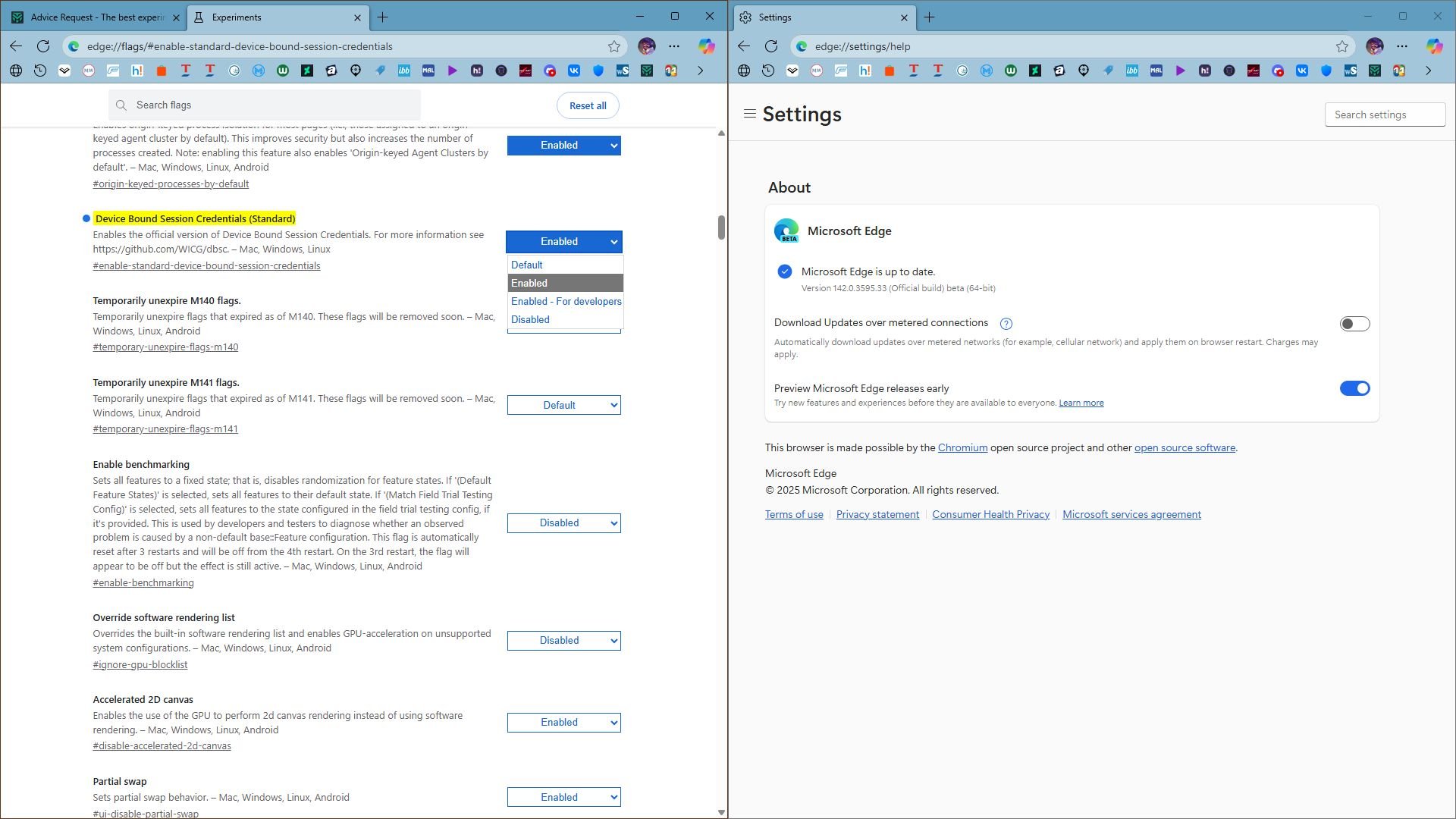The image size is (1456, 819).
Task: Open the Microsoft services agreement link
Action: coord(1131,515)
